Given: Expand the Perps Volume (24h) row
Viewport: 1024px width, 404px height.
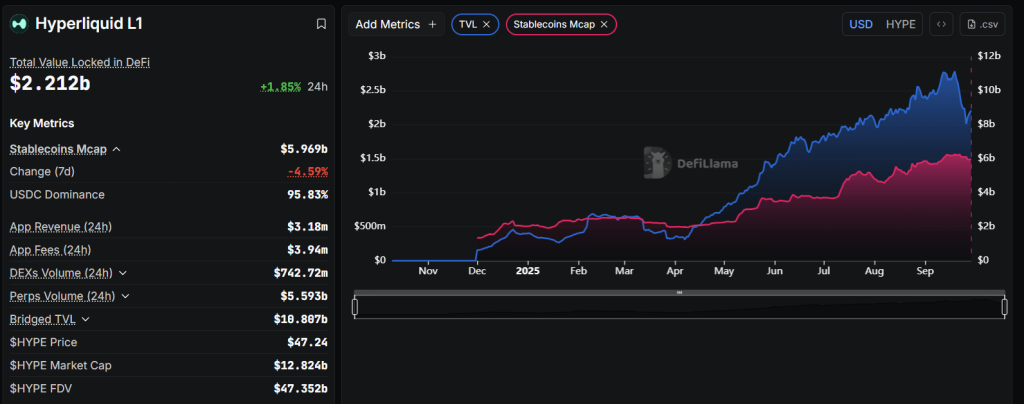Looking at the screenshot, I should pos(126,296).
